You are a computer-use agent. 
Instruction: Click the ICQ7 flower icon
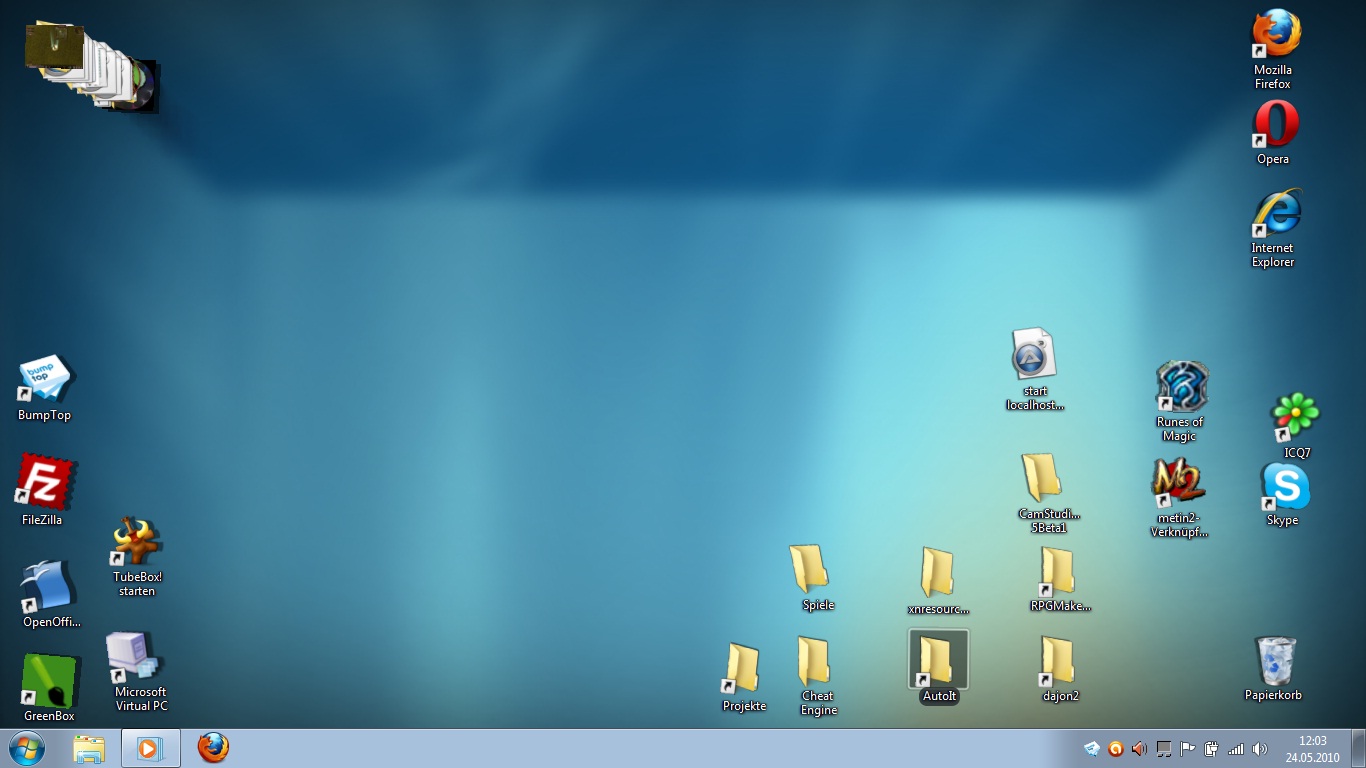(x=1295, y=417)
